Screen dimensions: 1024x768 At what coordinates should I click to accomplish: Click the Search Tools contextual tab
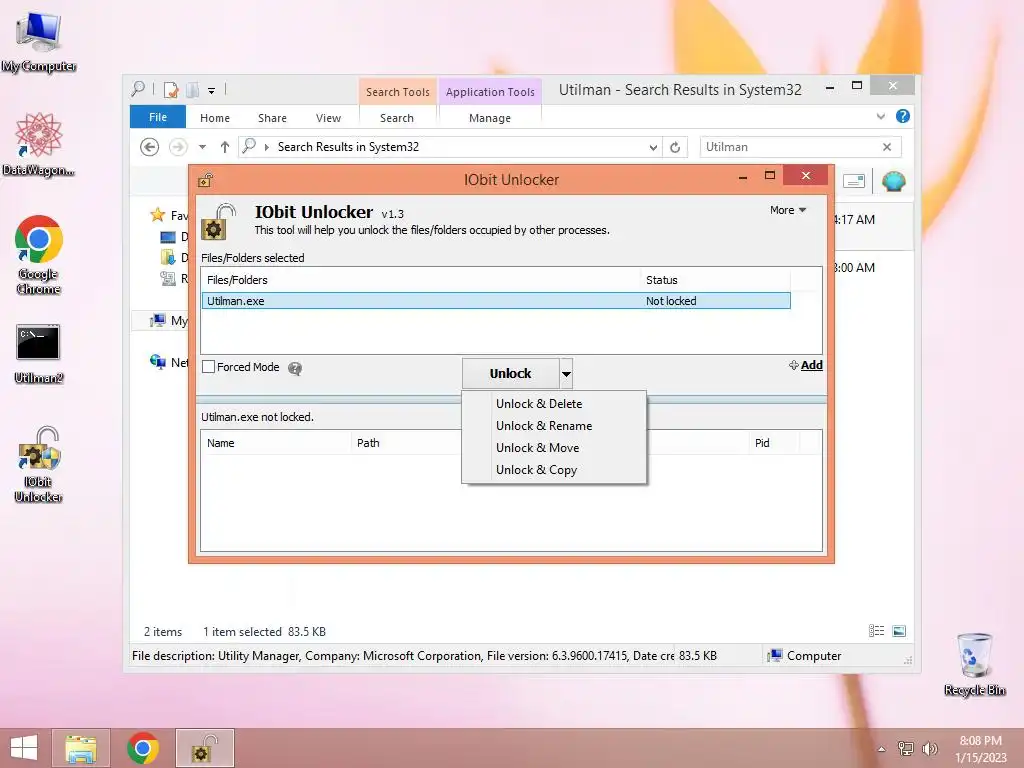point(398,92)
